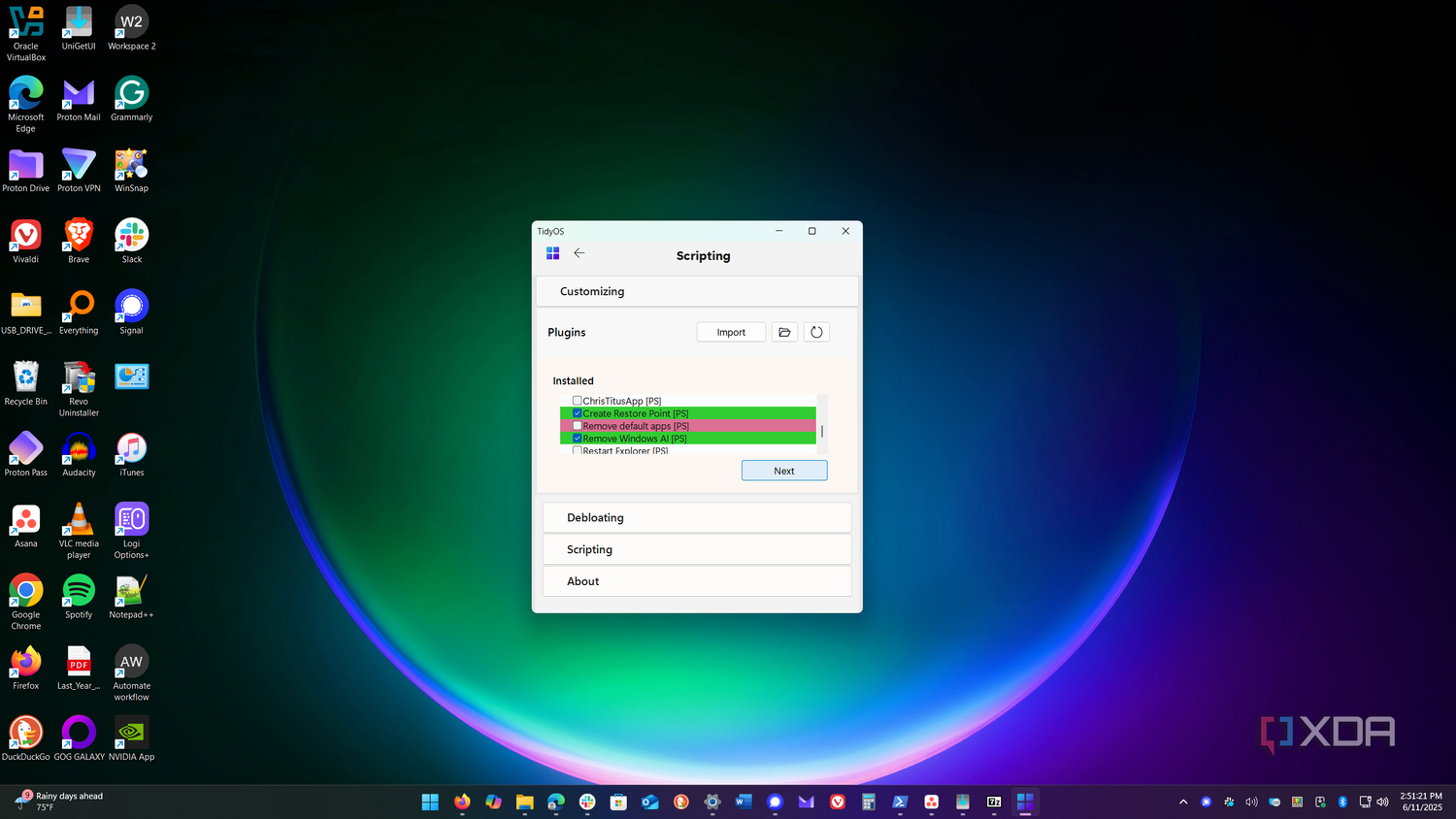Image resolution: width=1456 pixels, height=819 pixels.
Task: Refresh the installed plugins list
Action: tap(816, 332)
